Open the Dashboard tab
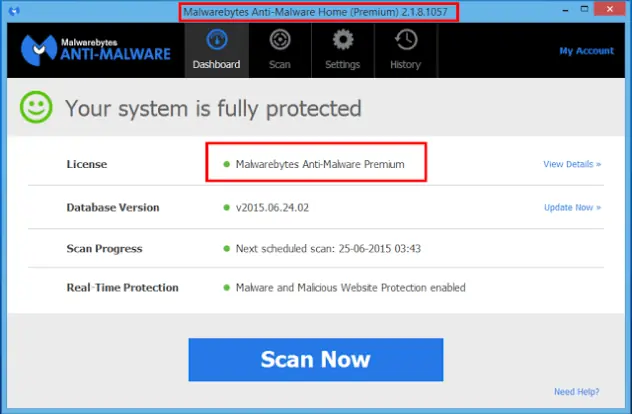 (216, 50)
